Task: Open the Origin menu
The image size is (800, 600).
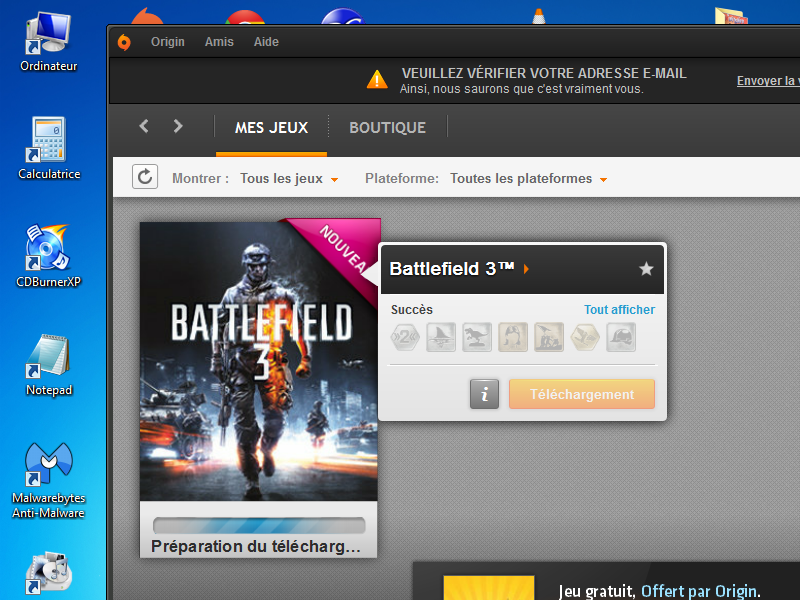Action: pos(167,42)
